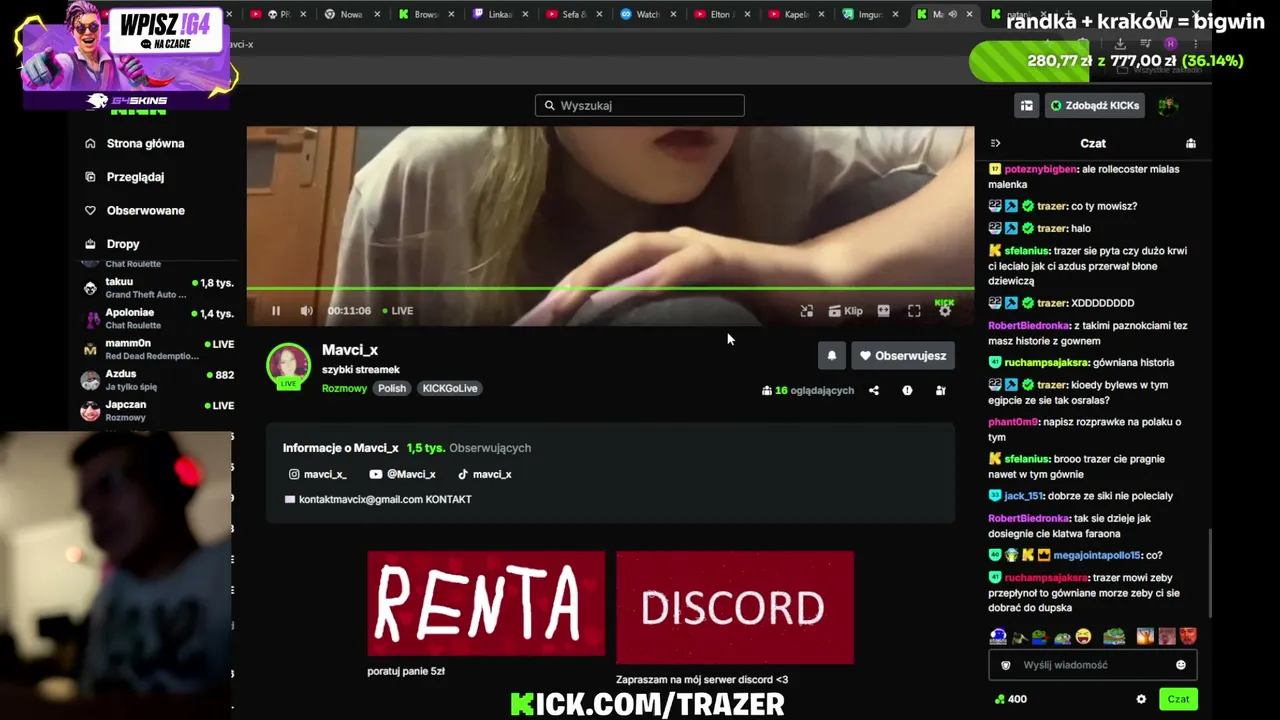Select the Polish language tag
1280x720 pixels.
click(x=392, y=388)
